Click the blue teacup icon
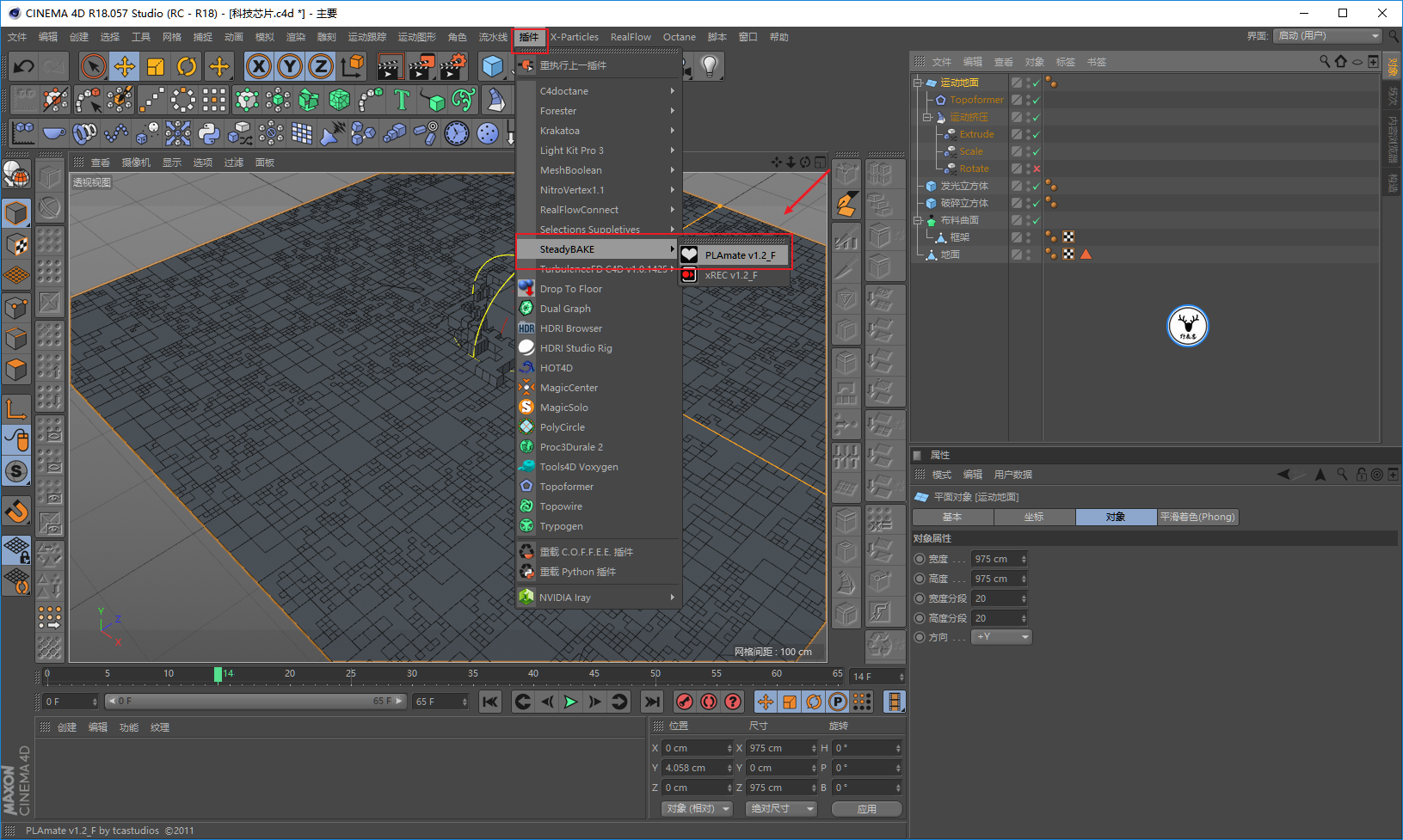1403x840 pixels. tap(54, 133)
